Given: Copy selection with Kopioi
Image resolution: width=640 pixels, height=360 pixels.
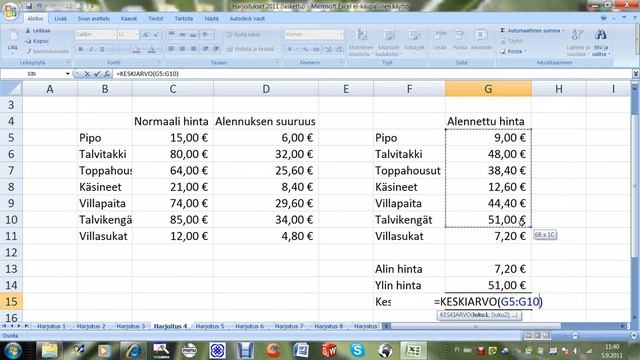Looking at the screenshot, I should (x=37, y=41).
